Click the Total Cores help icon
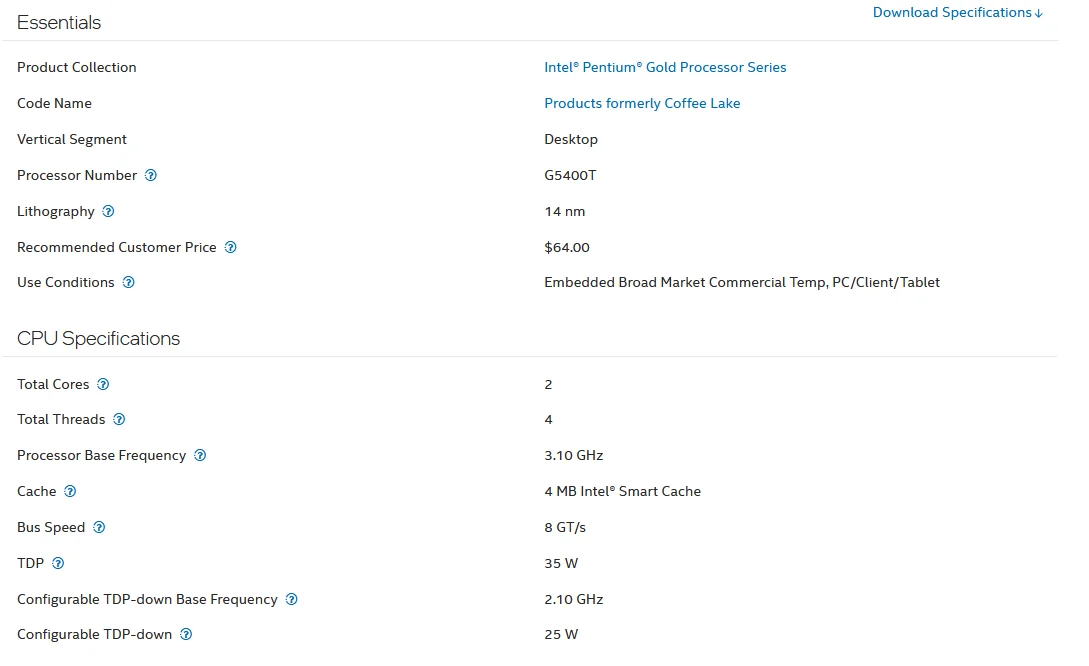1089x666 pixels. (103, 384)
